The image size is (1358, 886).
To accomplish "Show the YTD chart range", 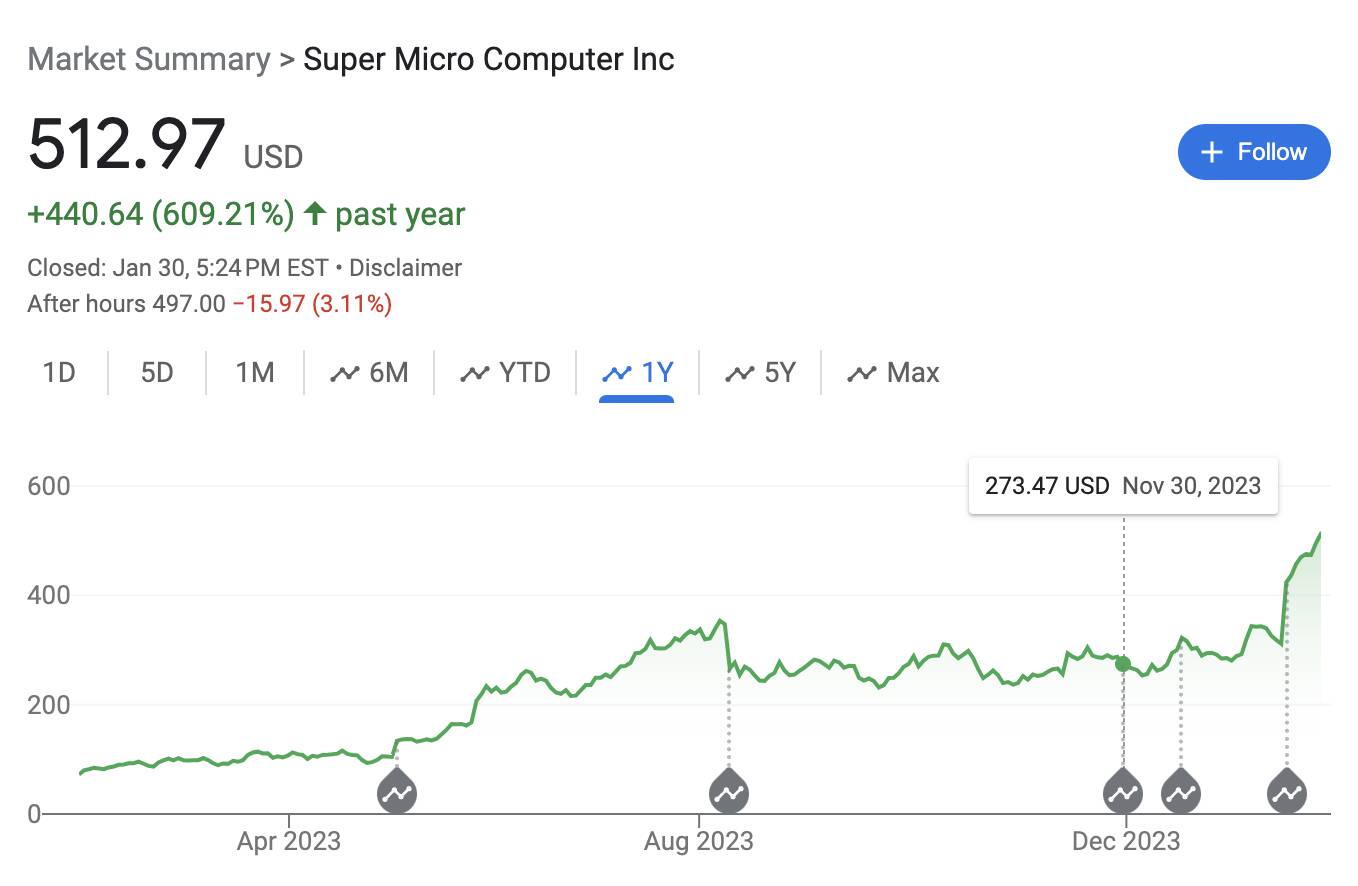I will pyautogui.click(x=506, y=373).
